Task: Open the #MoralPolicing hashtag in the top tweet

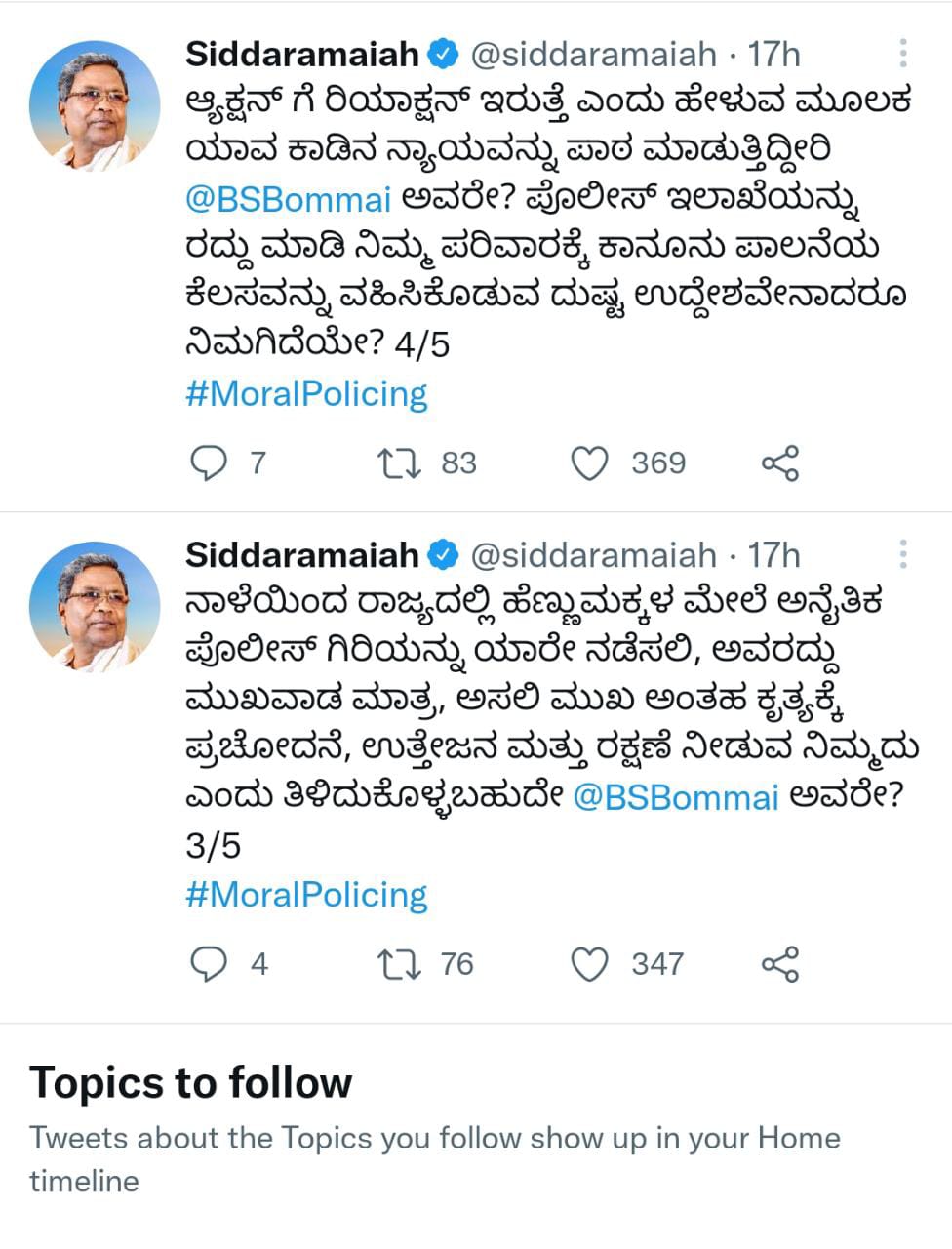Action: click(x=305, y=392)
